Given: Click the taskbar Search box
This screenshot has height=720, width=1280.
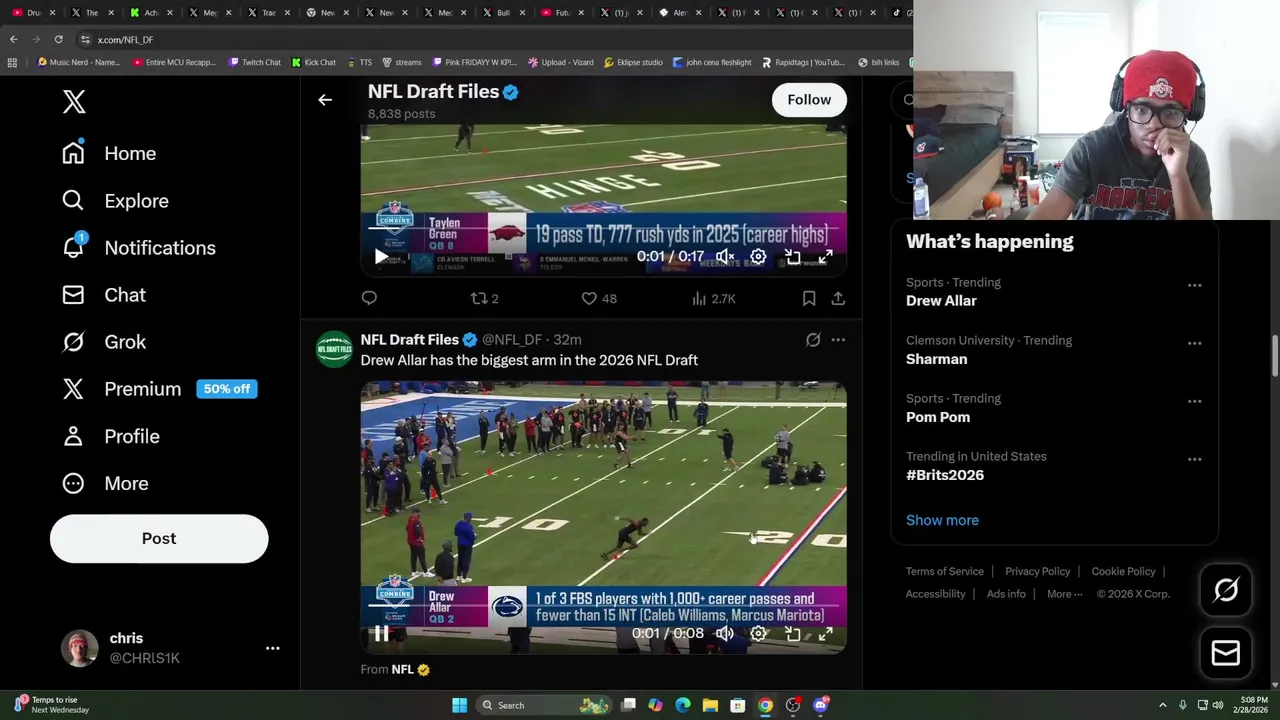Looking at the screenshot, I should pos(545,705).
